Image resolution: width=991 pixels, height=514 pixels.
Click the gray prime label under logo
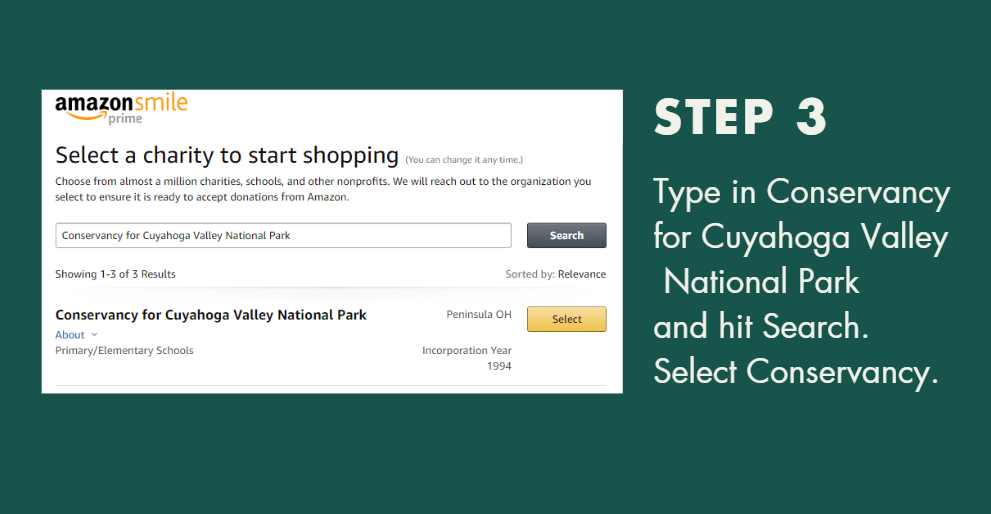[x=125, y=119]
